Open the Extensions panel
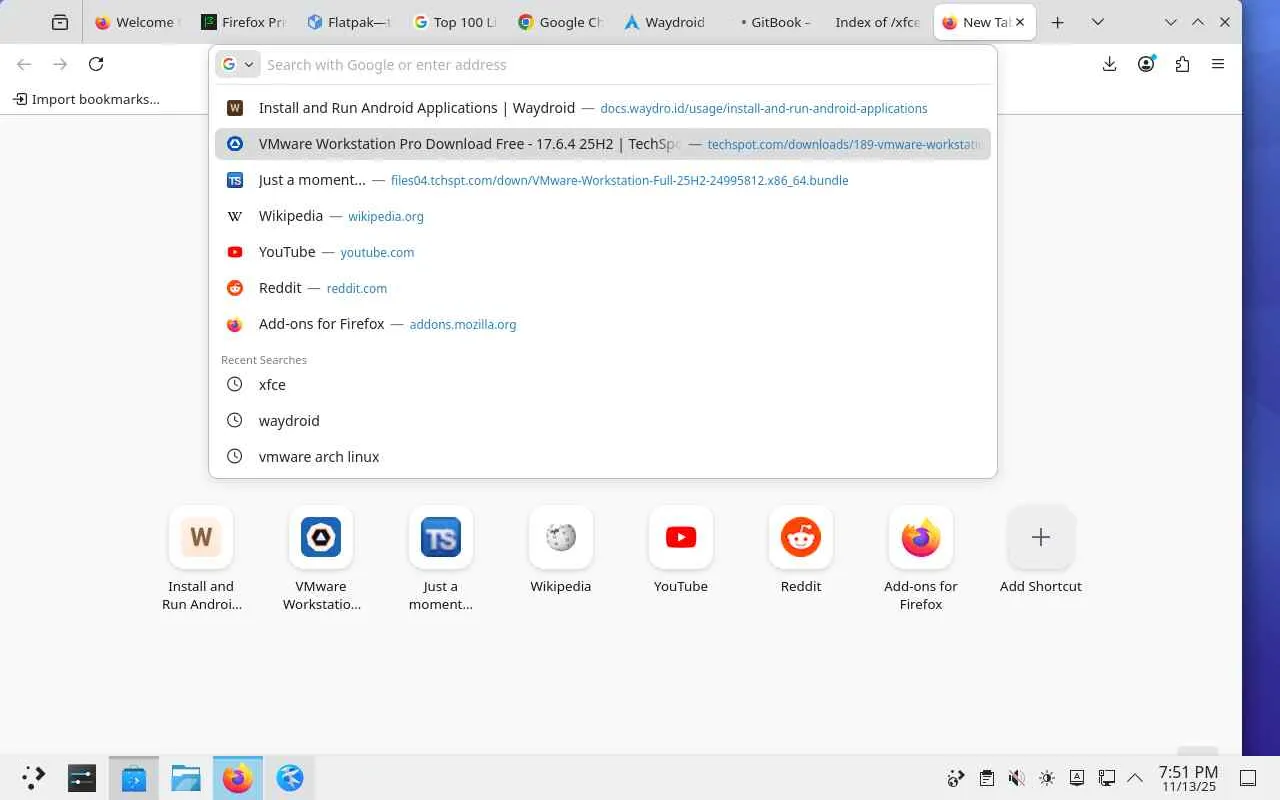 click(1182, 64)
